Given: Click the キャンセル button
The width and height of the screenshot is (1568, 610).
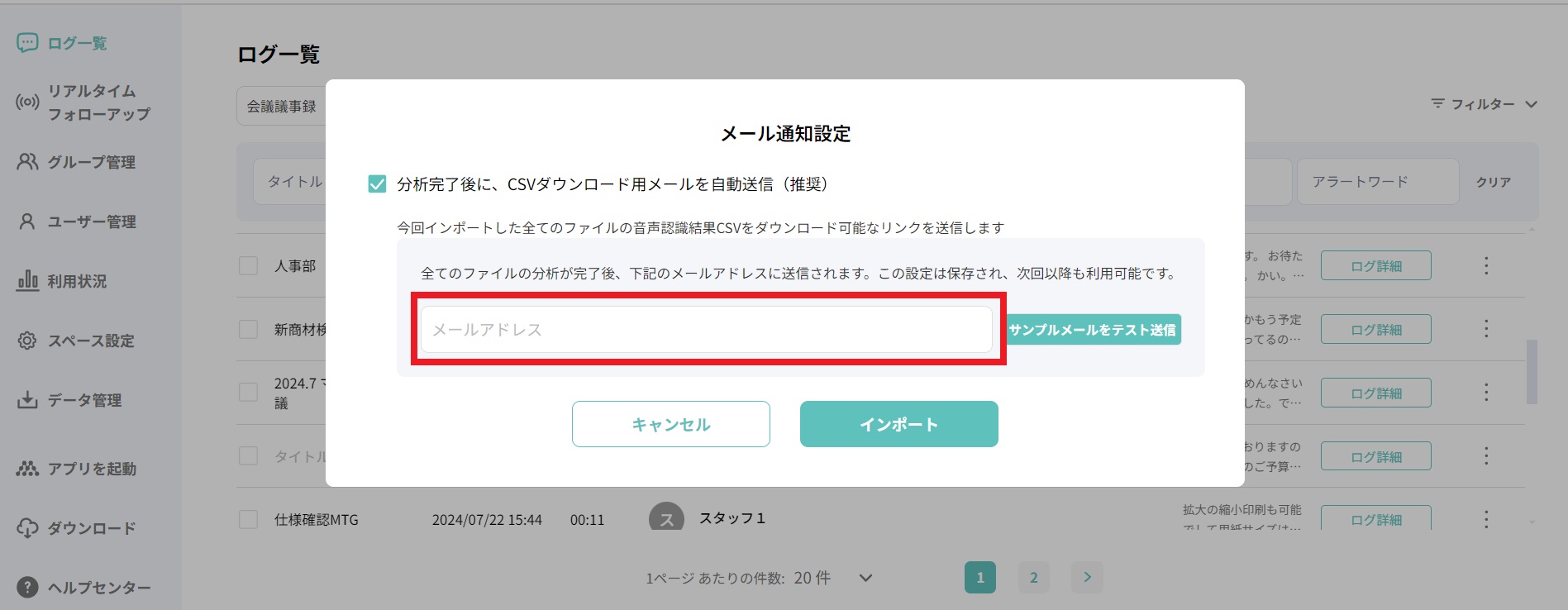Looking at the screenshot, I should pyautogui.click(x=671, y=424).
